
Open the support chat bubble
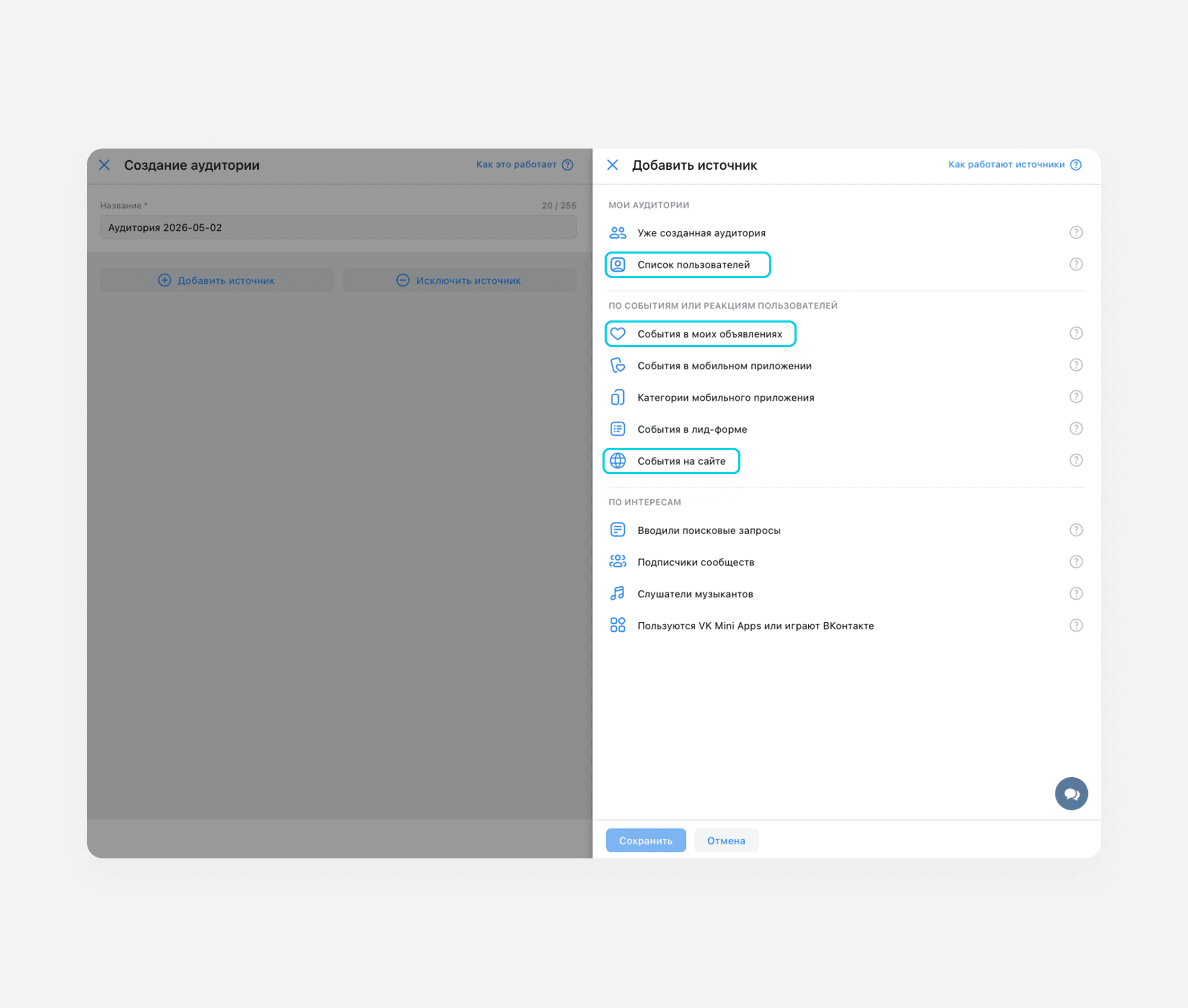pyautogui.click(x=1071, y=794)
